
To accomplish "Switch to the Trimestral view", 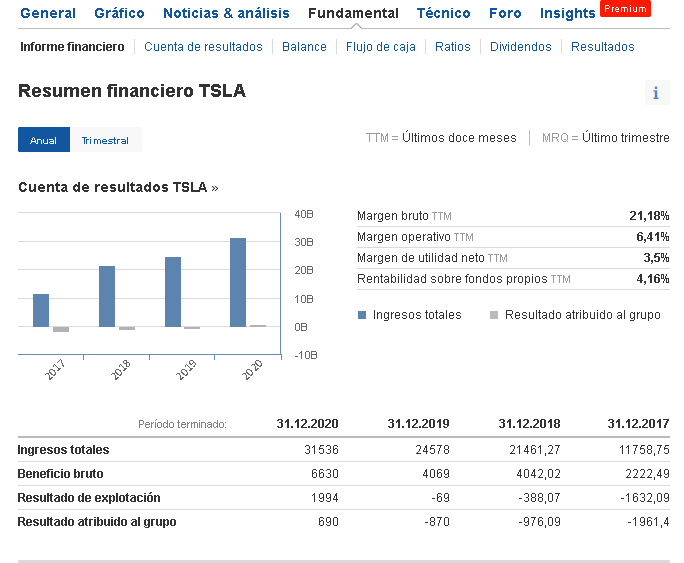I will tap(106, 140).
